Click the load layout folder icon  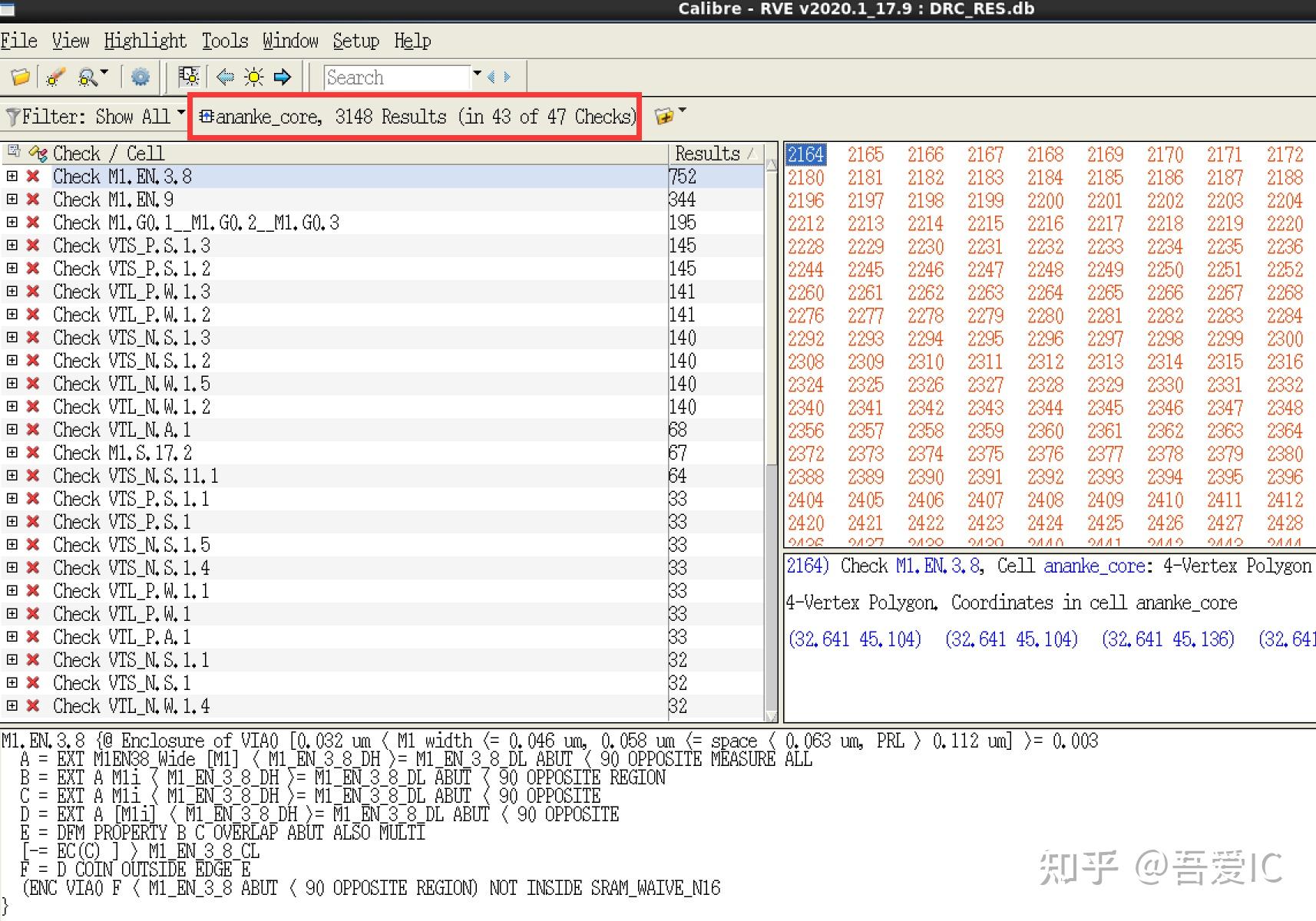[662, 115]
